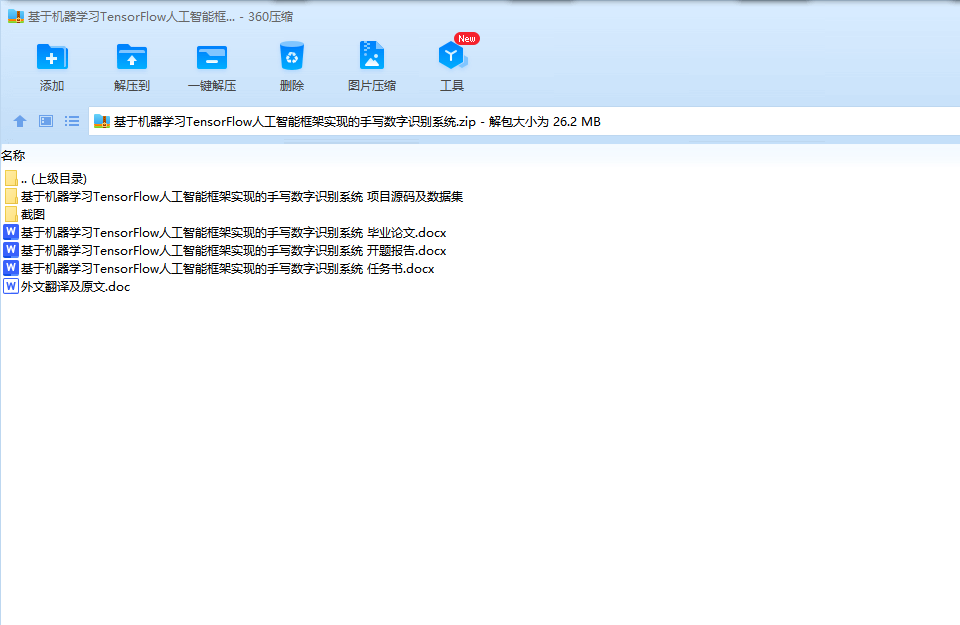Select the 截图 folder
Screen dimensions: 960x625
coord(24,215)
